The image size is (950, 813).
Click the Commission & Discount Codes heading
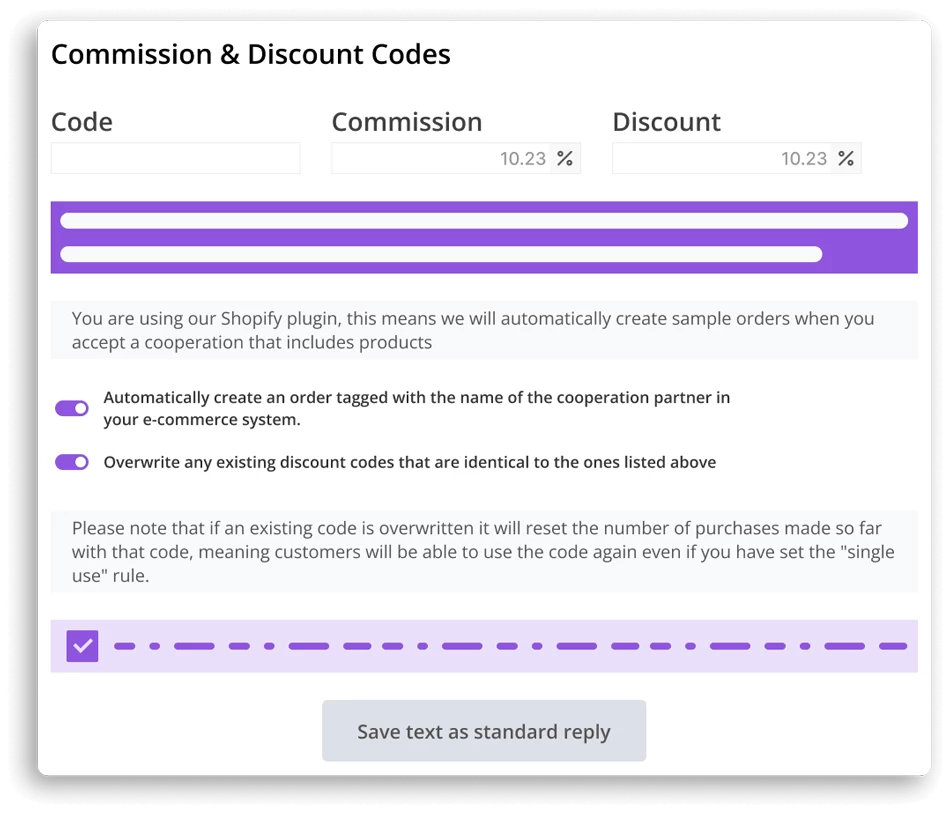point(251,54)
